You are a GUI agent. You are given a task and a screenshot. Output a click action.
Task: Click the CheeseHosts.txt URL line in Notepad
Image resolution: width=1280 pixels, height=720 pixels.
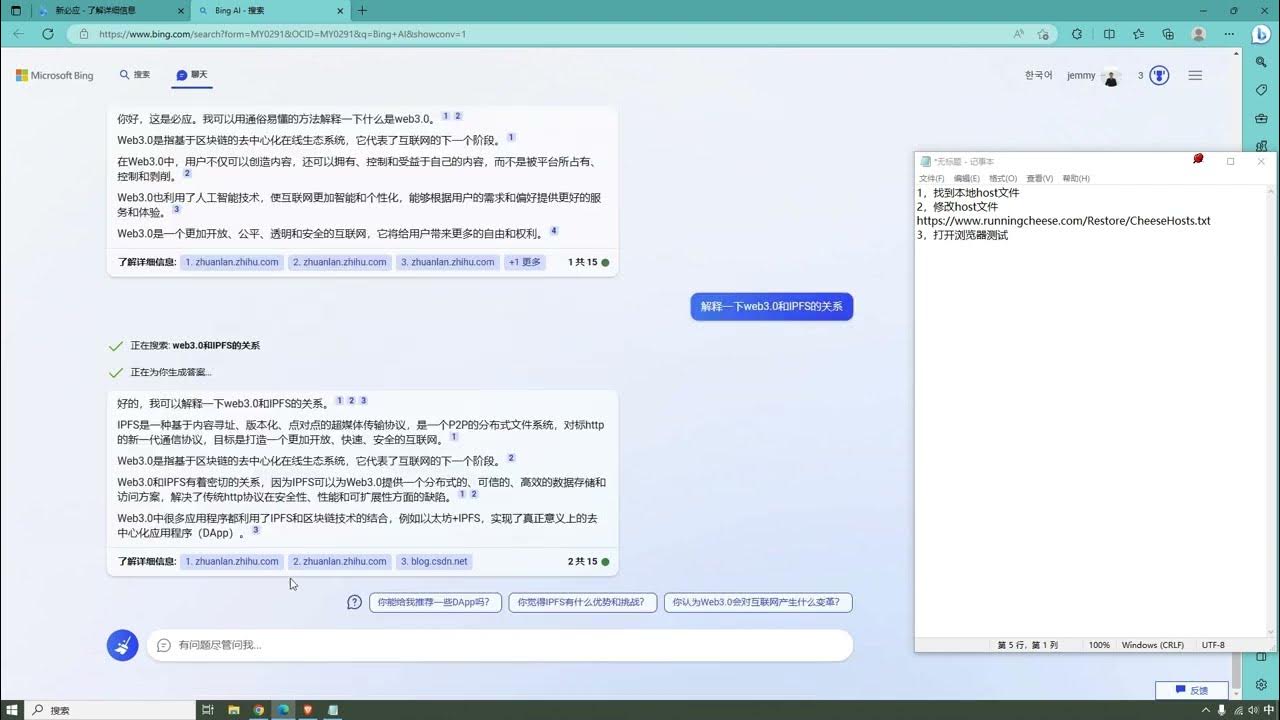[x=1063, y=221]
